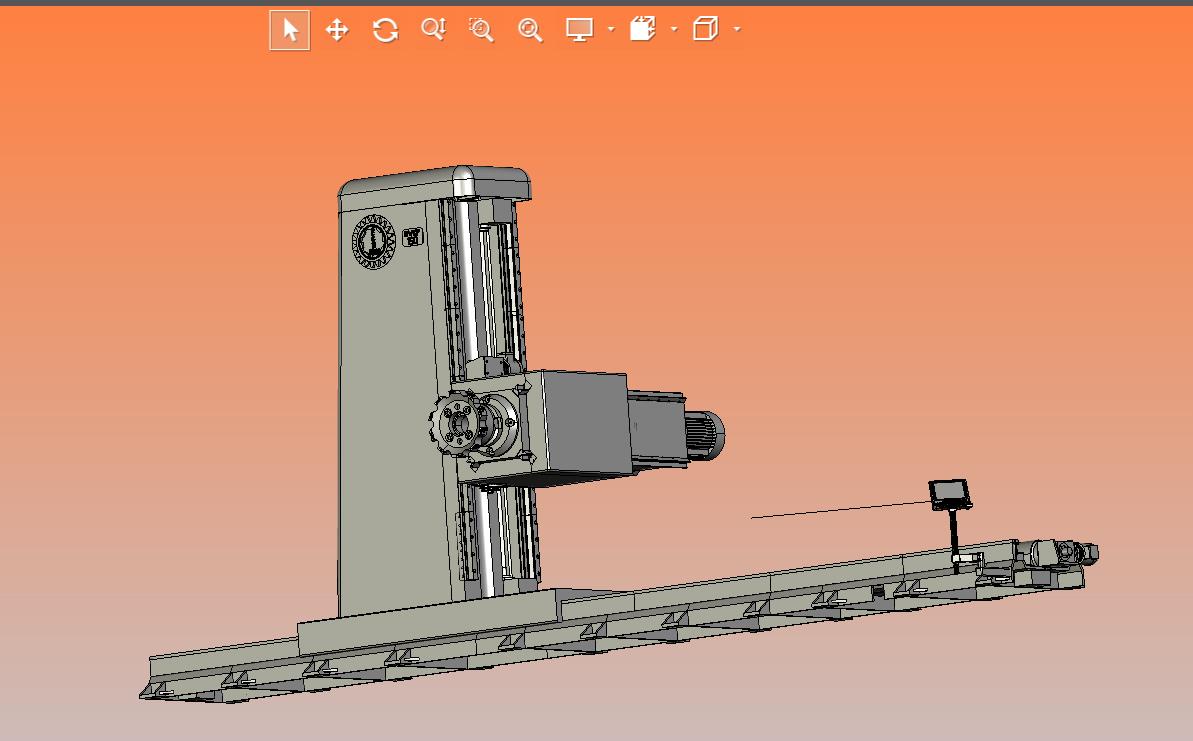Select the electric motor behind the headstock
The width and height of the screenshot is (1193, 741).
[x=702, y=431]
